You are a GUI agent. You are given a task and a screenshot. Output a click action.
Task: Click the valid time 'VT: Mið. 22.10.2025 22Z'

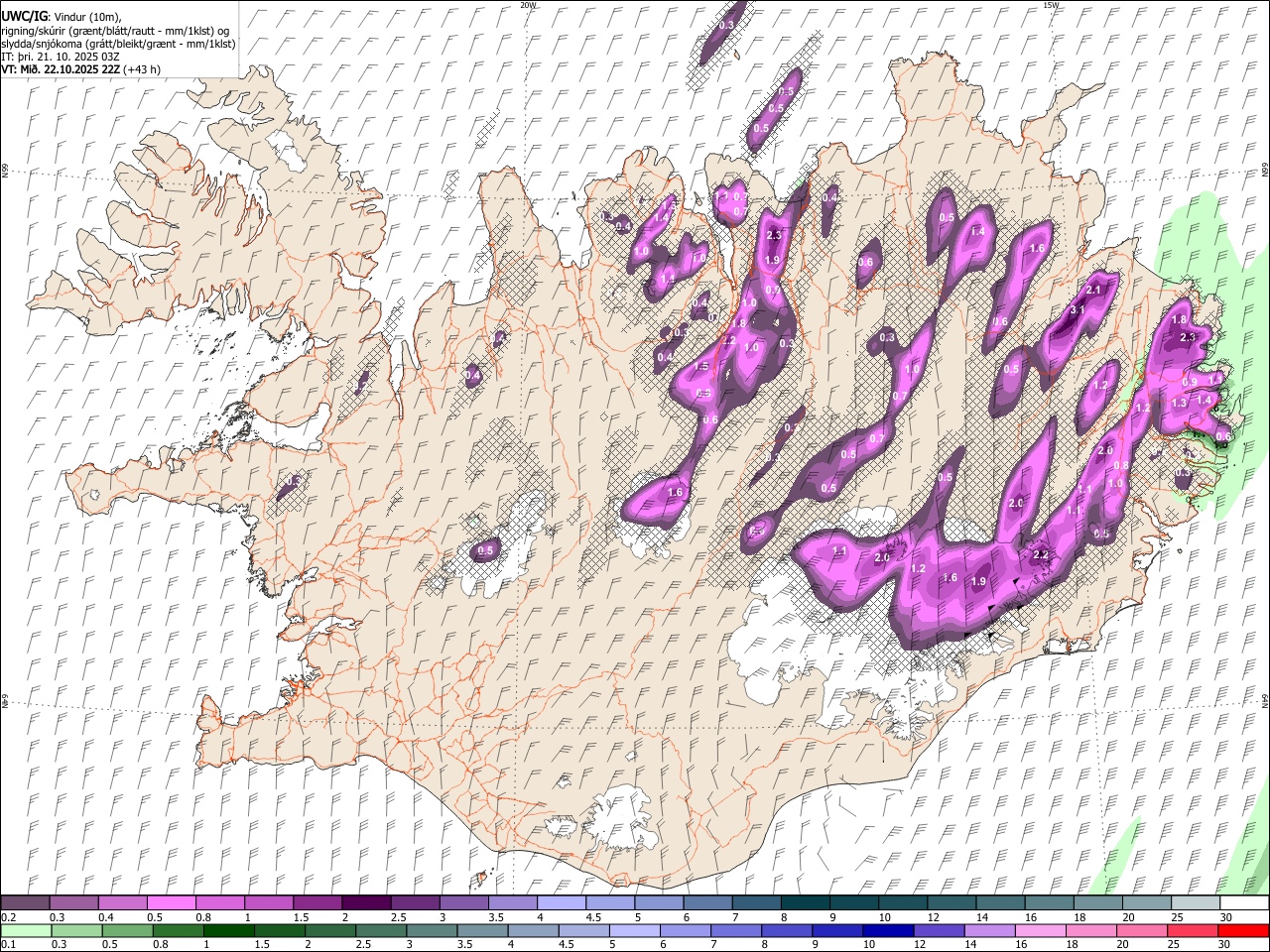coord(62,69)
